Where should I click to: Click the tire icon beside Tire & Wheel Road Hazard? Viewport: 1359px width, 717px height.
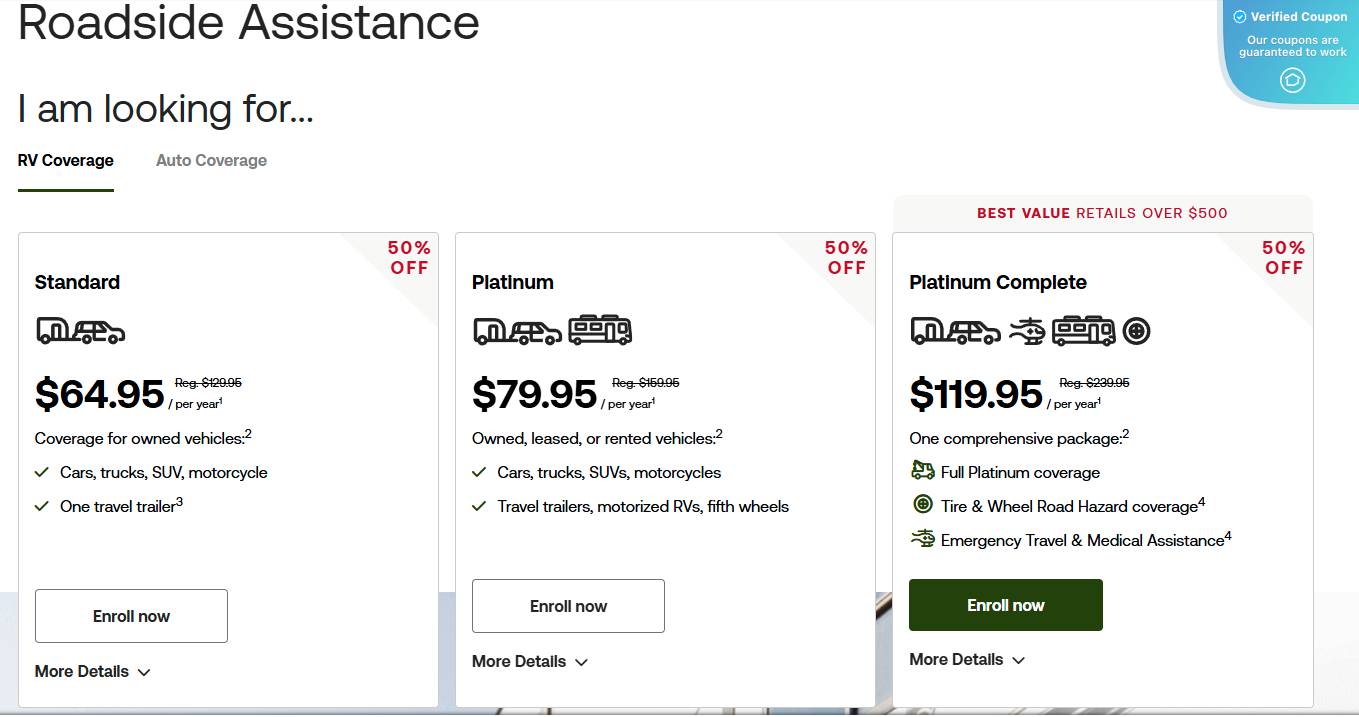tap(922, 505)
